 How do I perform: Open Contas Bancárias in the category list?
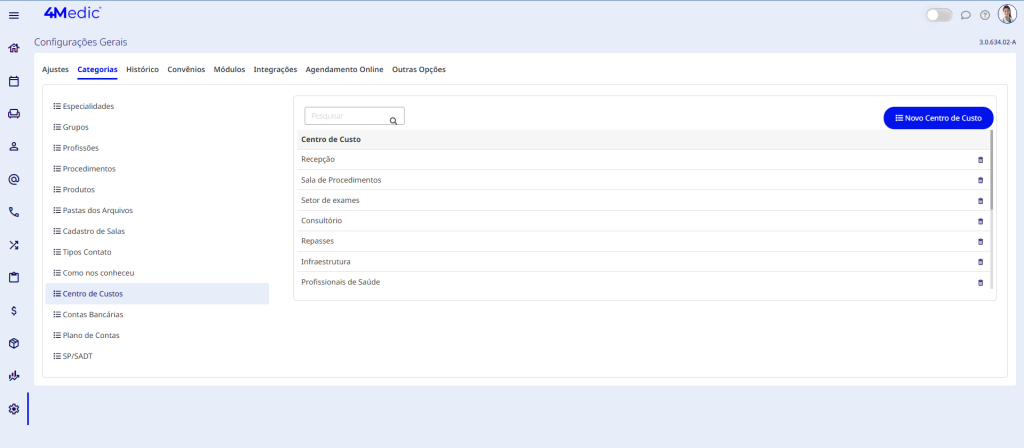click(x=93, y=314)
